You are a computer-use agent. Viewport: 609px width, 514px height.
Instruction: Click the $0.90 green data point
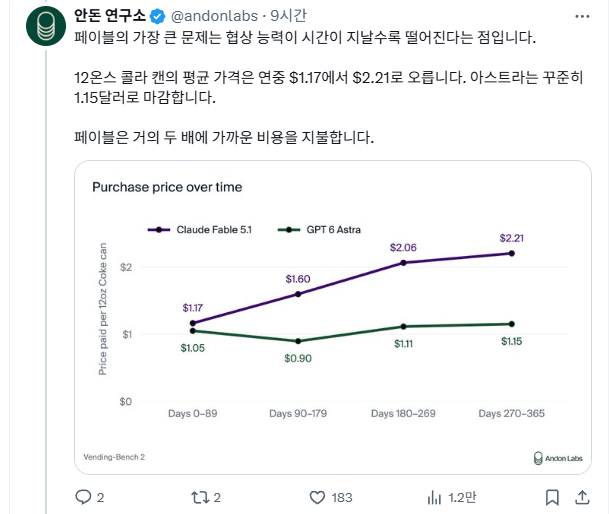(298, 341)
